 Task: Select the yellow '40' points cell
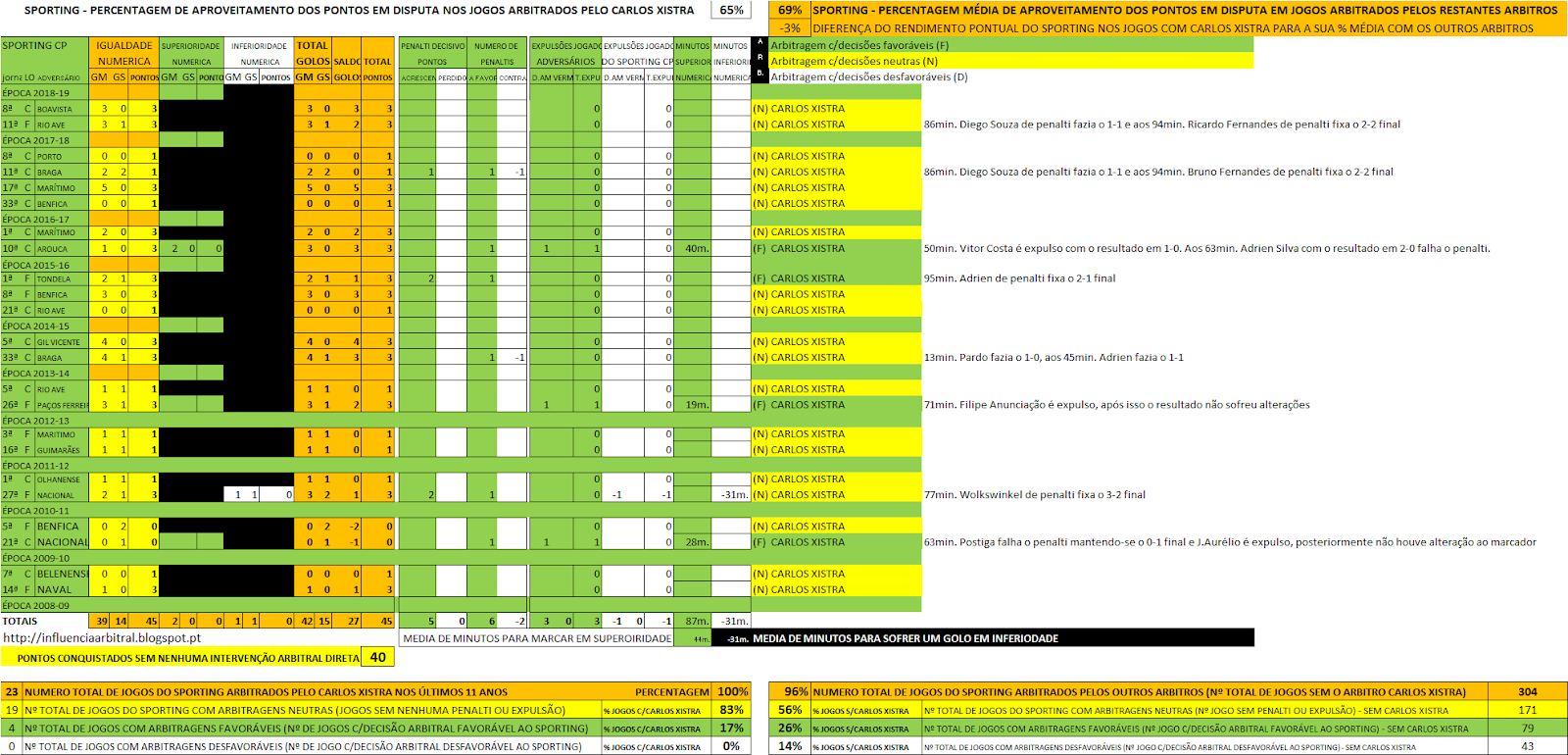[377, 657]
